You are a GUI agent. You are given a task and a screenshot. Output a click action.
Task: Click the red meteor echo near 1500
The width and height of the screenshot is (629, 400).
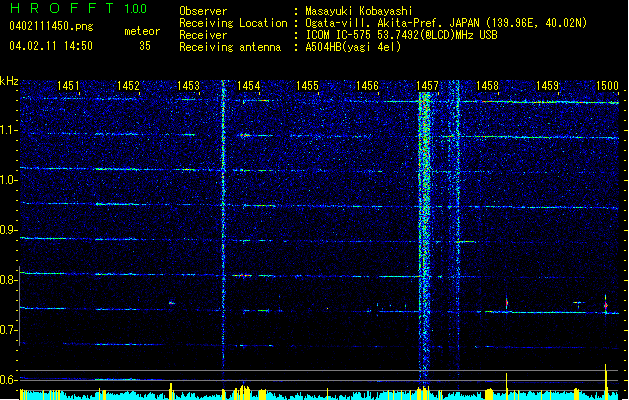click(x=606, y=305)
